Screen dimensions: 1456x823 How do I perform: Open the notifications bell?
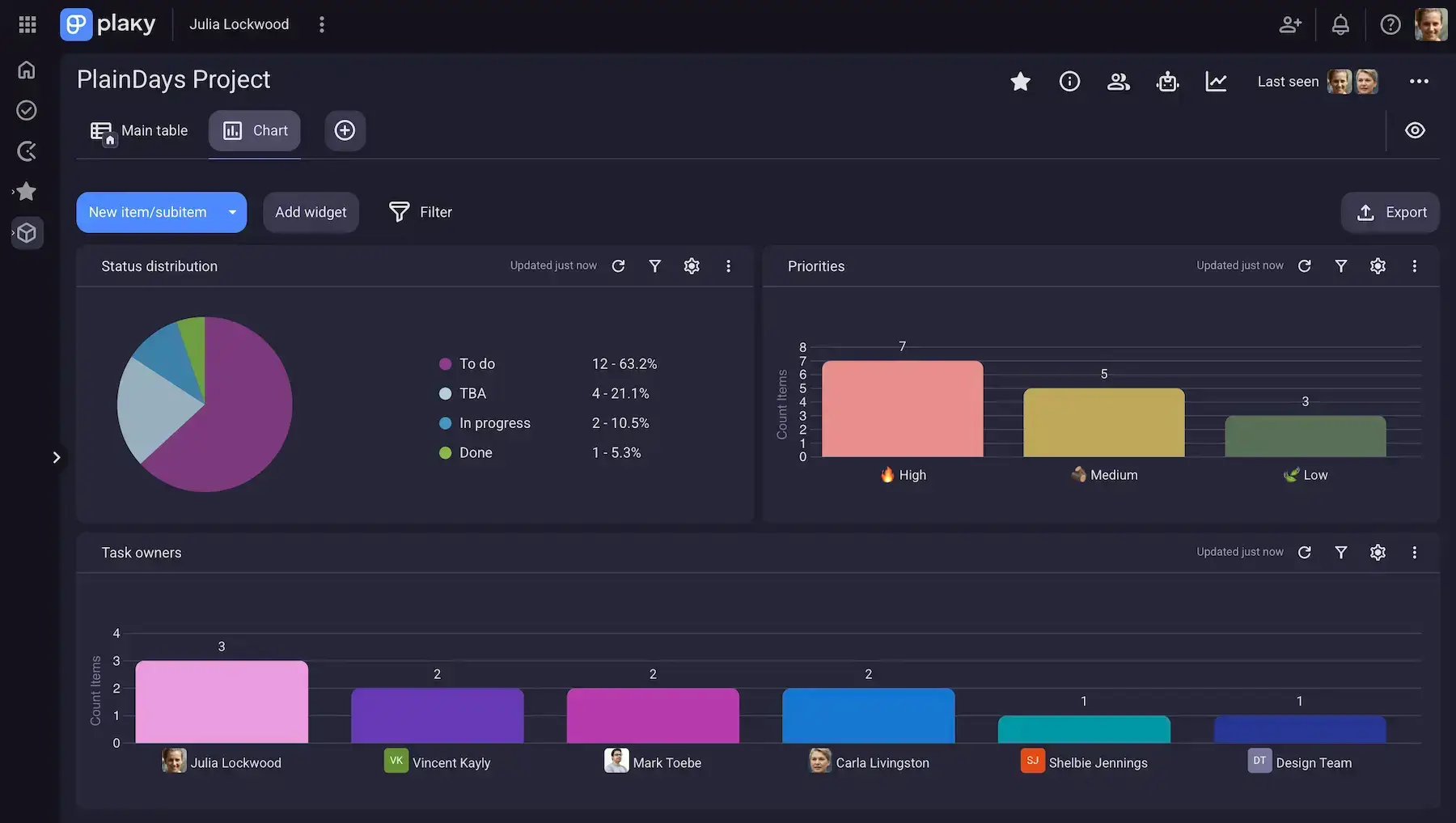click(x=1340, y=24)
